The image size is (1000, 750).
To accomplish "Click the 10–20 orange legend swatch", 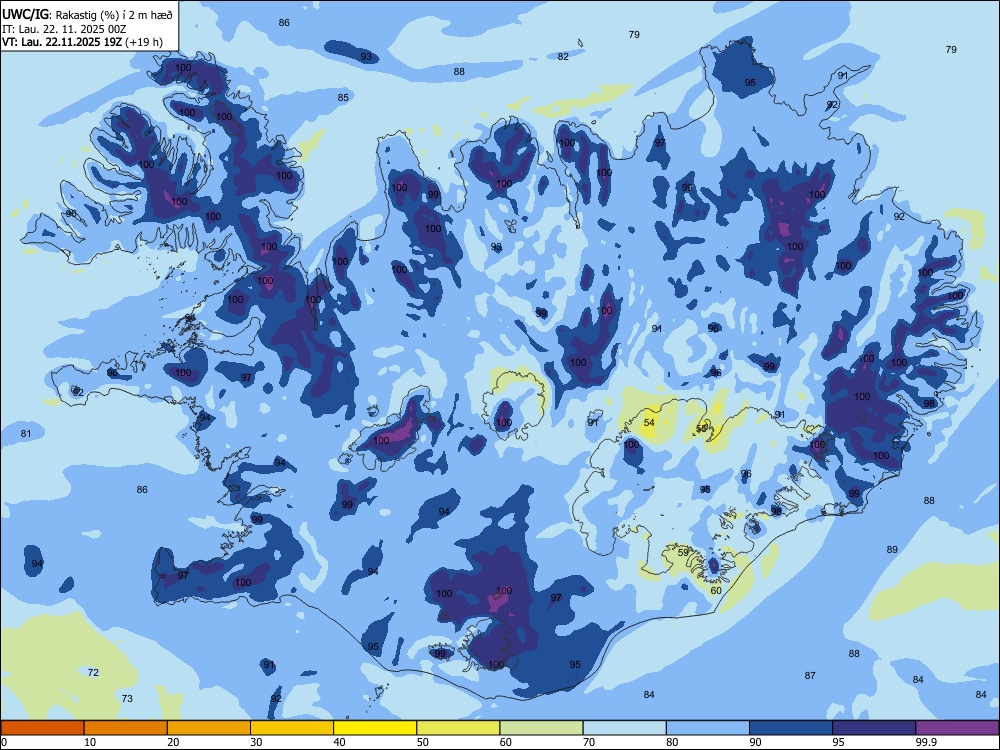I will (x=126, y=728).
